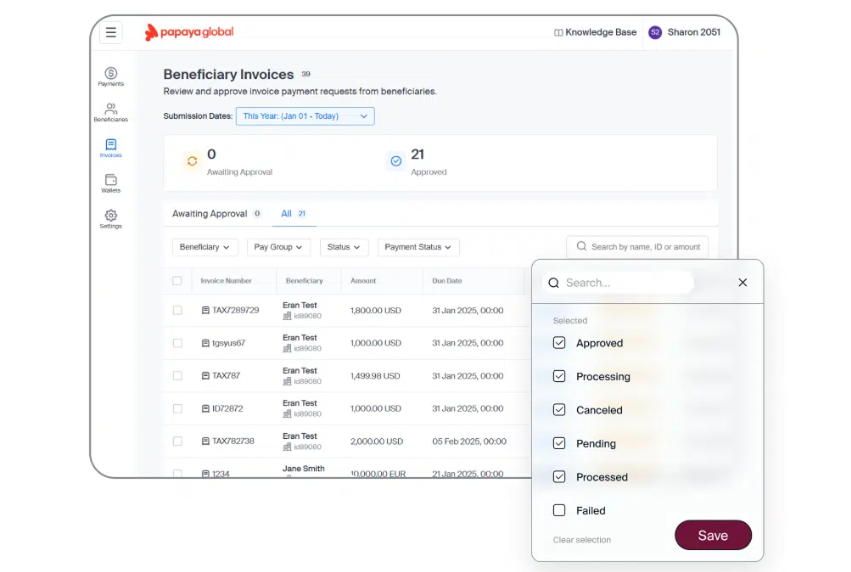This screenshot has height=572, width=851.
Task: Click the Knowledge Base book icon
Action: tap(558, 33)
